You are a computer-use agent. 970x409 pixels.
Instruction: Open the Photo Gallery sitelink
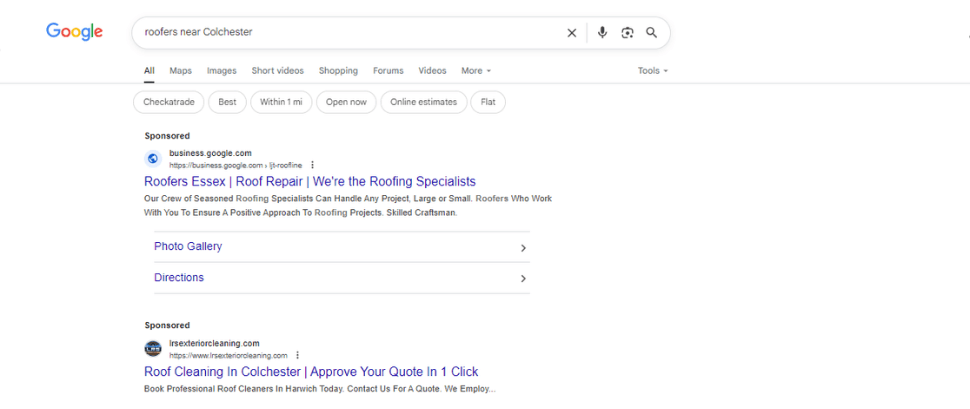click(x=188, y=246)
